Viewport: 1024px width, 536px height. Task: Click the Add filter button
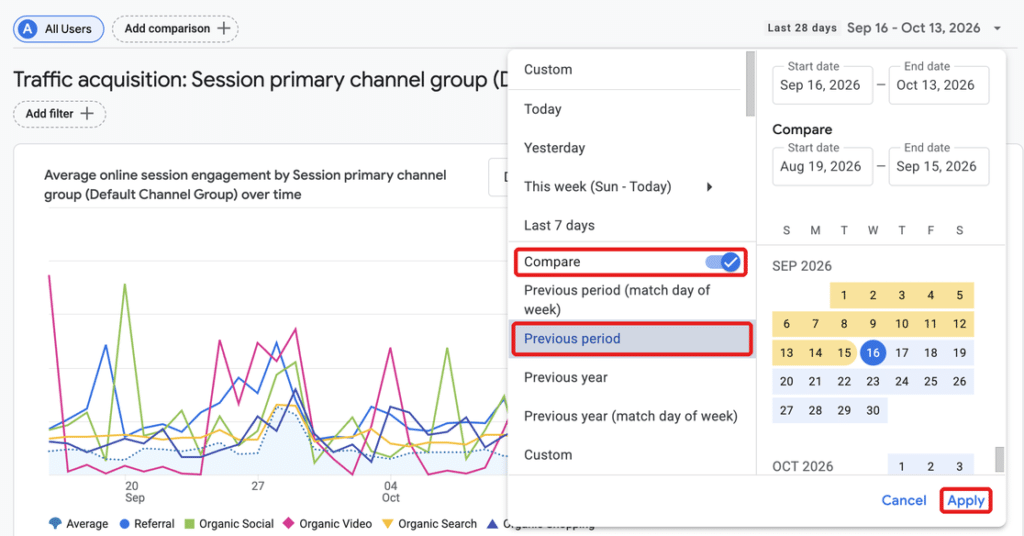[59, 114]
